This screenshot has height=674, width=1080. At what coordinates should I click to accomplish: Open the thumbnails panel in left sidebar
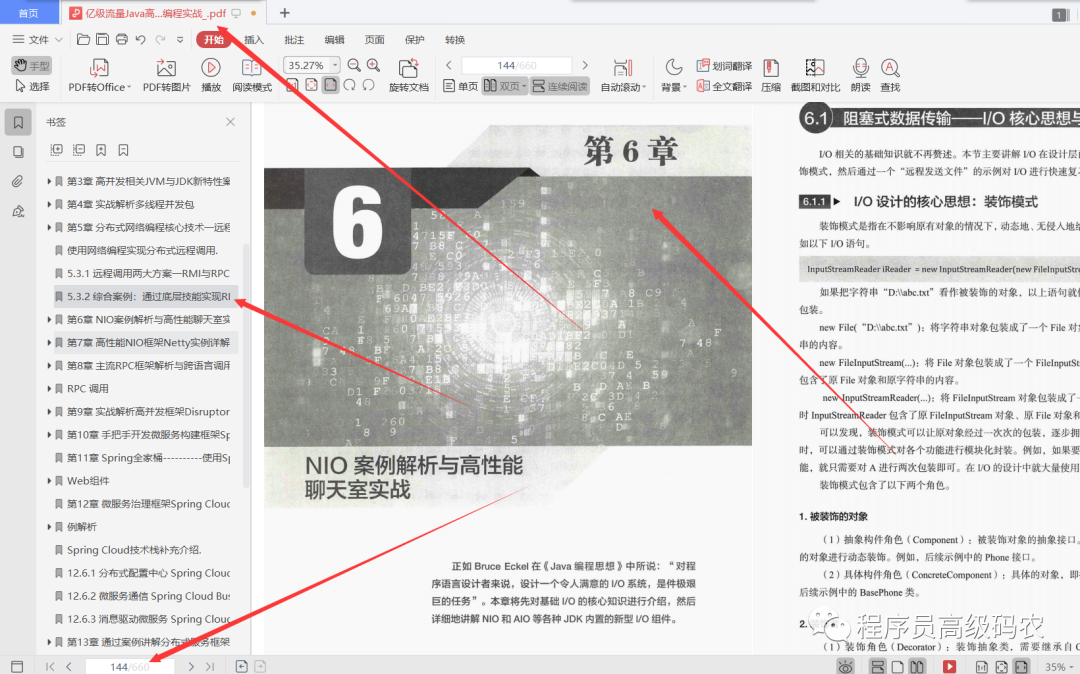coord(18,151)
